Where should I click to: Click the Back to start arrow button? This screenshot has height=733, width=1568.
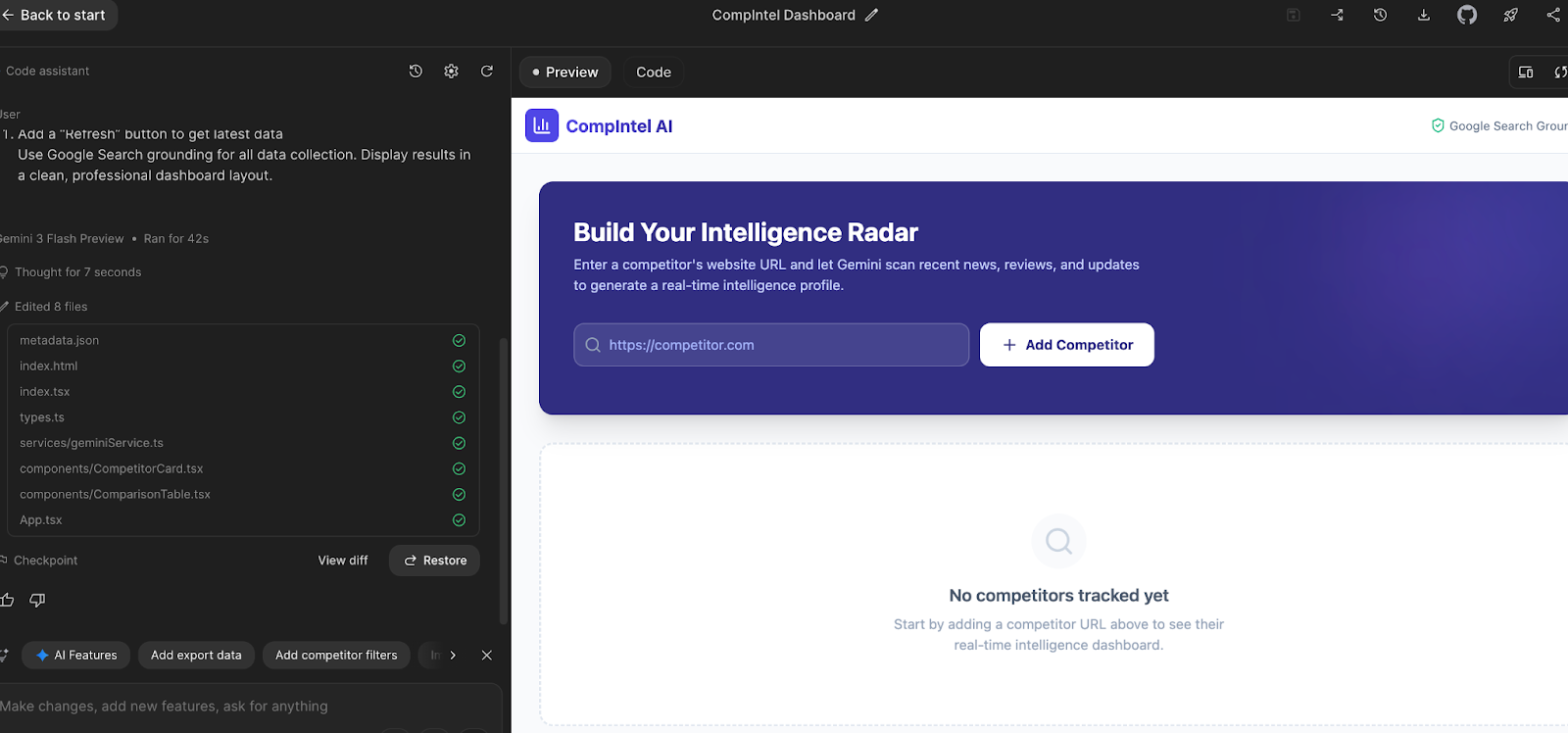pos(55,15)
